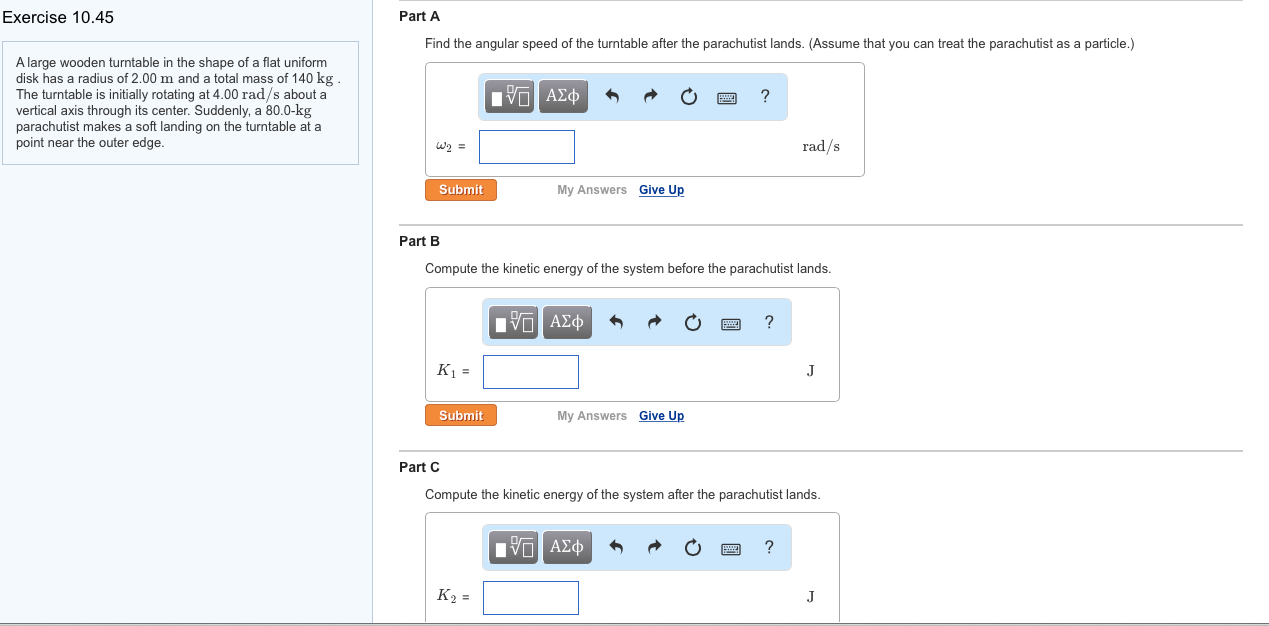Click the templates icon in Part B toolbar

click(515, 322)
